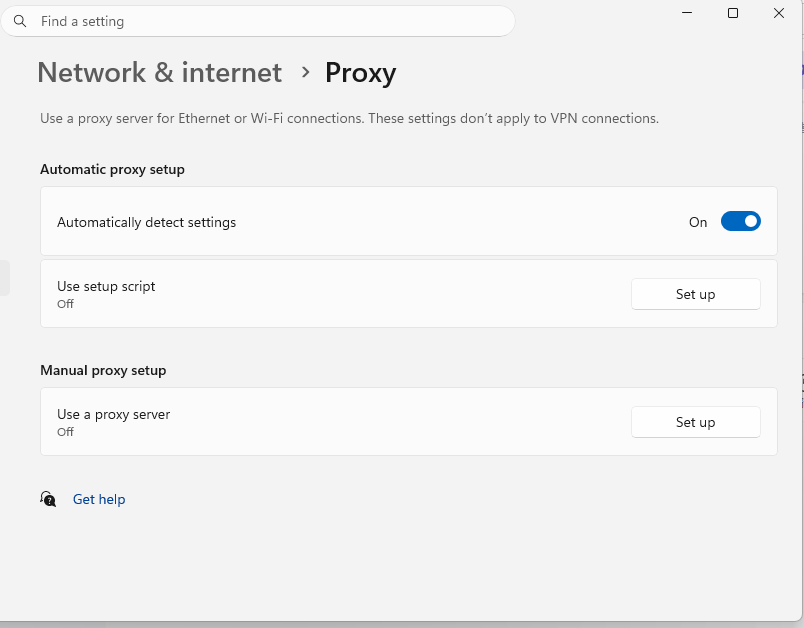Focus the Find a setting search box
The width and height of the screenshot is (804, 628).
(258, 21)
